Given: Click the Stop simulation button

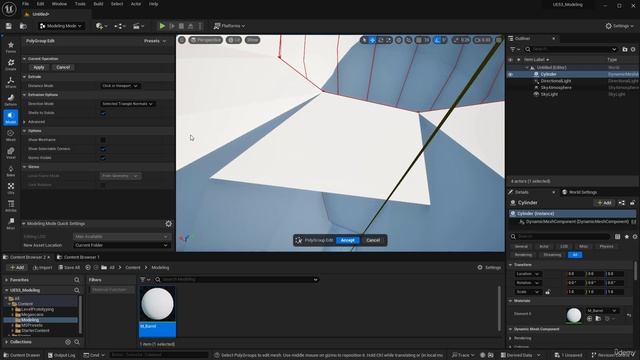Looking at the screenshot, I should (181, 26).
